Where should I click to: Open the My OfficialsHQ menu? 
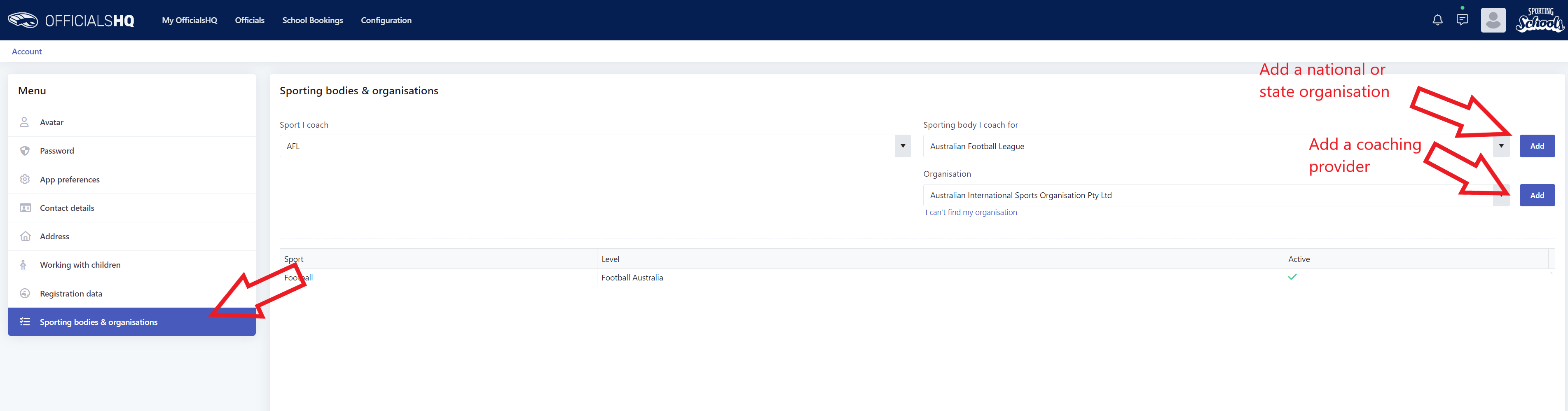(189, 20)
